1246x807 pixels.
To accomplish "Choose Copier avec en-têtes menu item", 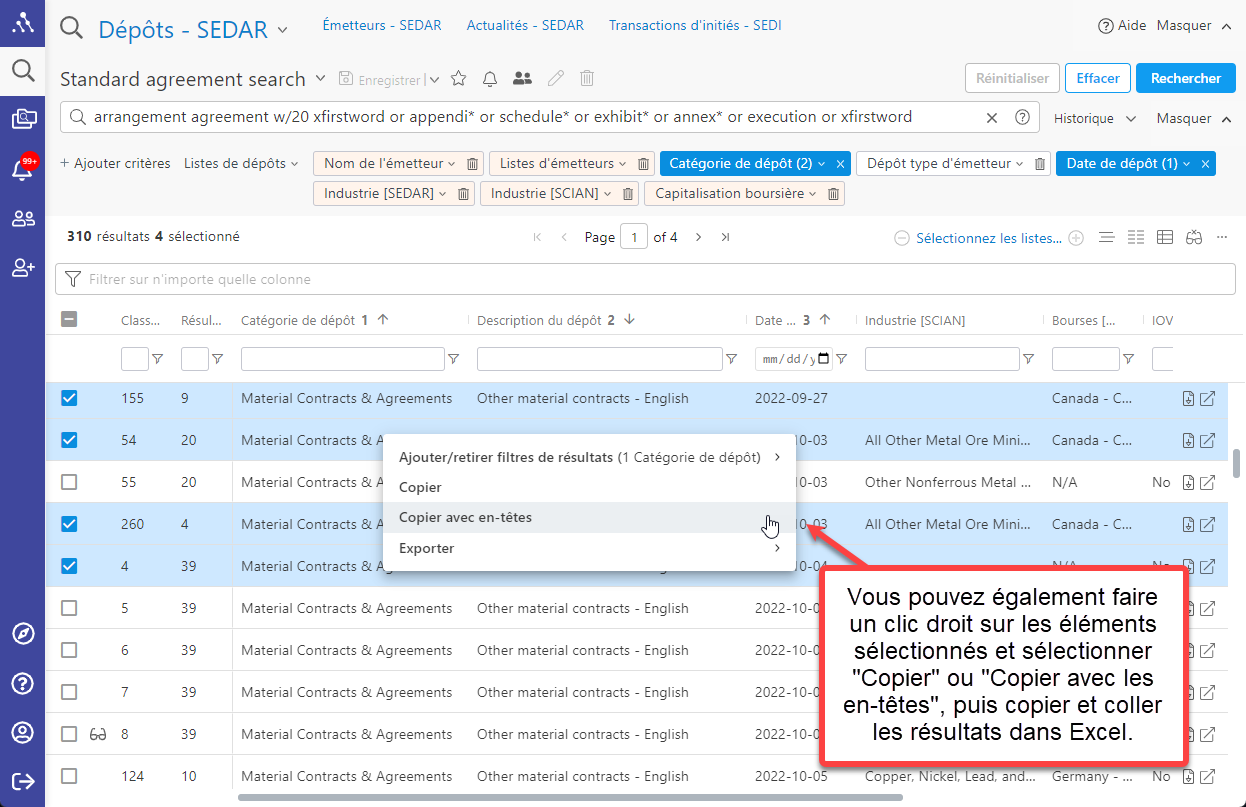I will [589, 518].
